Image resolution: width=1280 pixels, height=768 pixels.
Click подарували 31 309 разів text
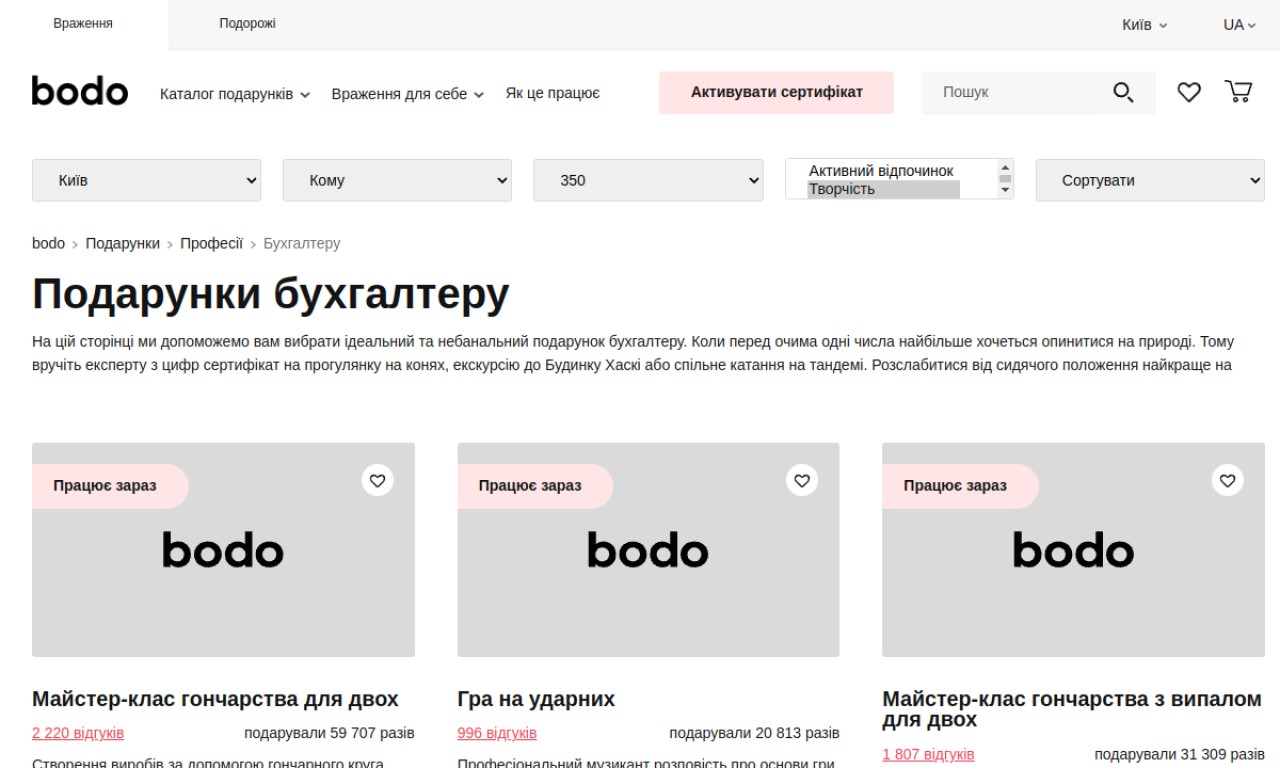[x=1179, y=754]
